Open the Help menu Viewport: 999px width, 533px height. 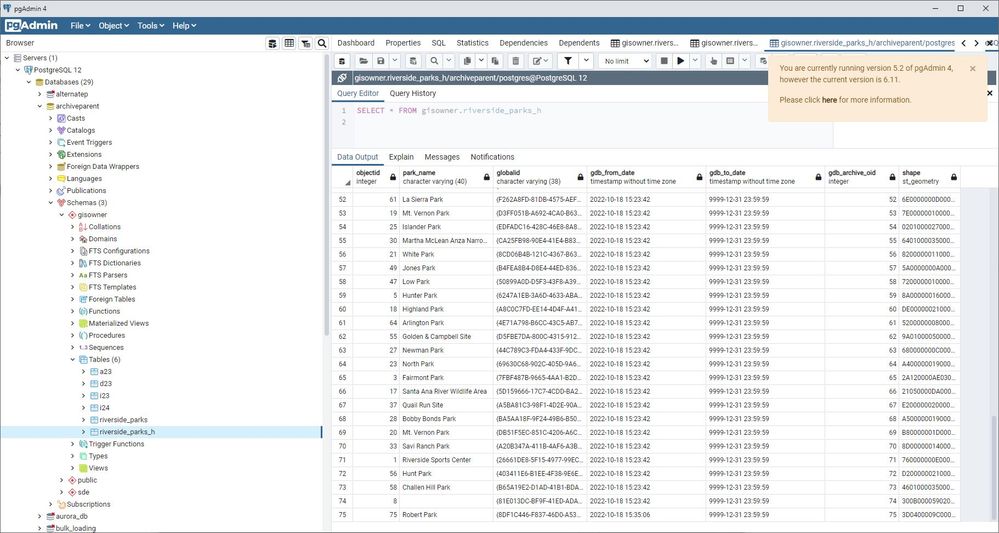184,25
